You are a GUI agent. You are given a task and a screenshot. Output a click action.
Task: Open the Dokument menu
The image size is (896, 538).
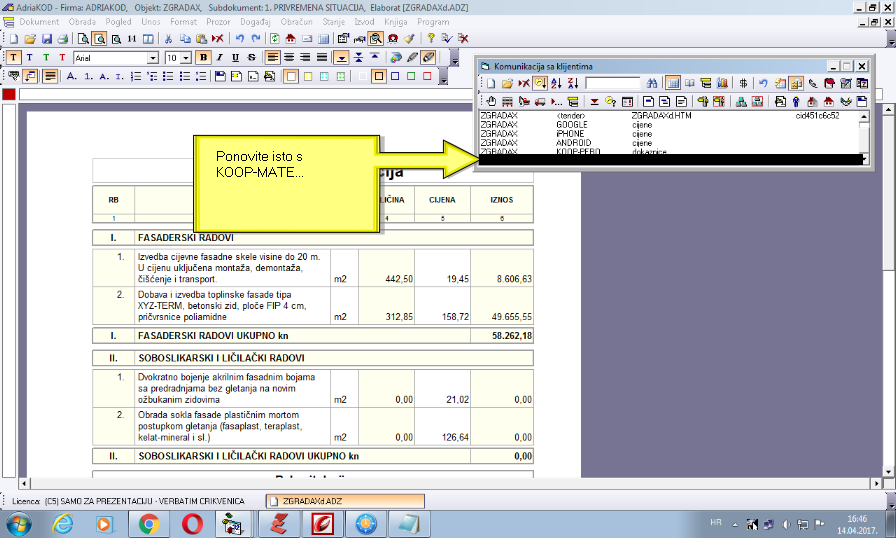click(39, 22)
